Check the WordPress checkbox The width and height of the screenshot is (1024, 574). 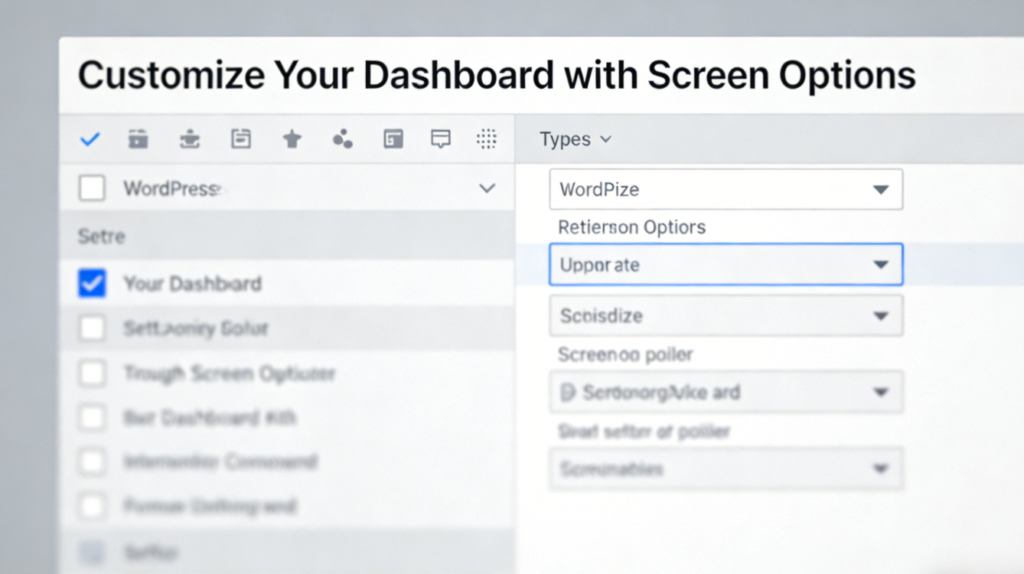click(x=92, y=189)
